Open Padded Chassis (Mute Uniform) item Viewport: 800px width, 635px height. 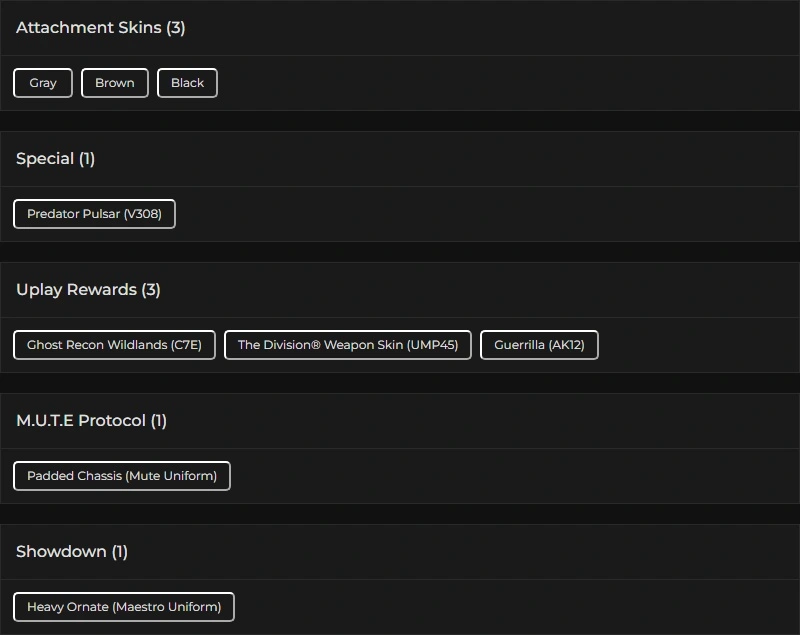(x=122, y=476)
